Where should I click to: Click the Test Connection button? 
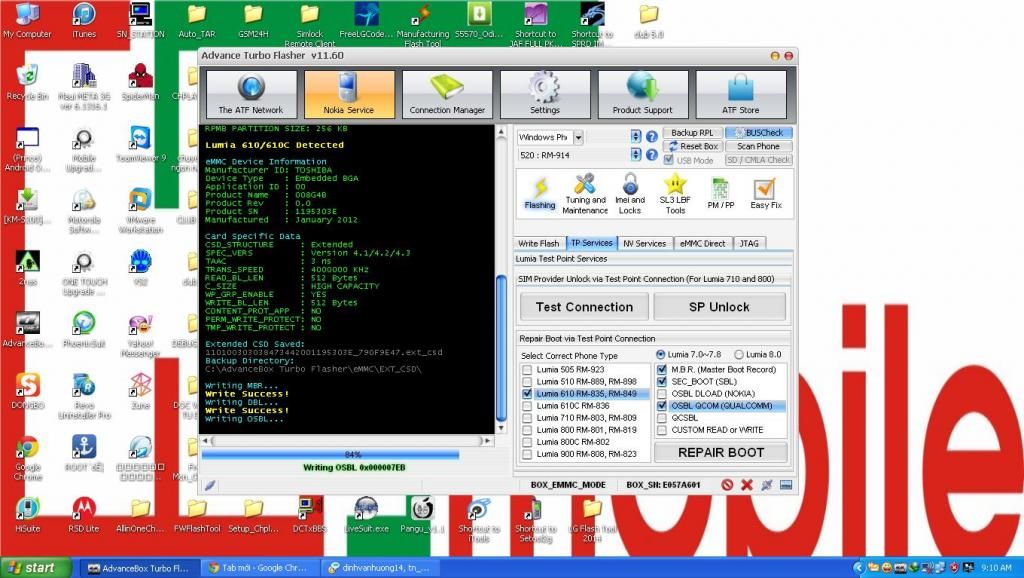tap(584, 307)
